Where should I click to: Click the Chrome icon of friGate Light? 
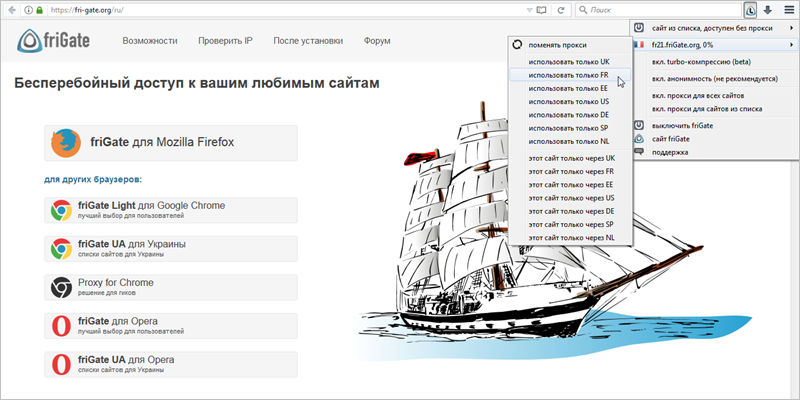[61, 210]
